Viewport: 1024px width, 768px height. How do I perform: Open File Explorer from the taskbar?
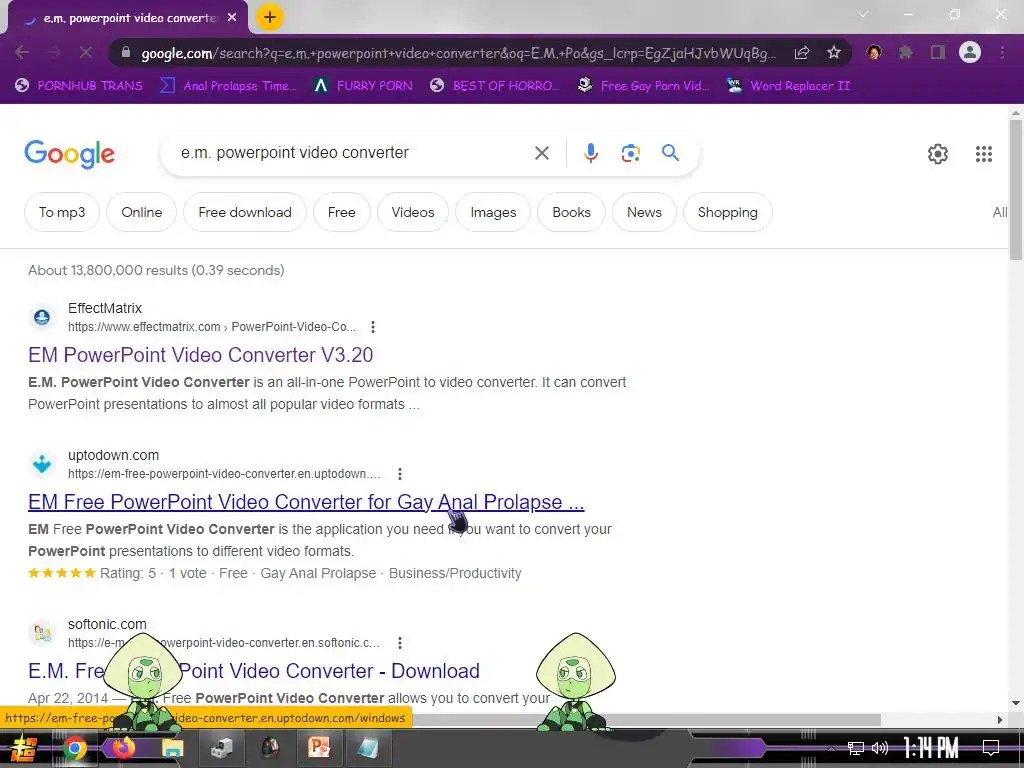172,748
